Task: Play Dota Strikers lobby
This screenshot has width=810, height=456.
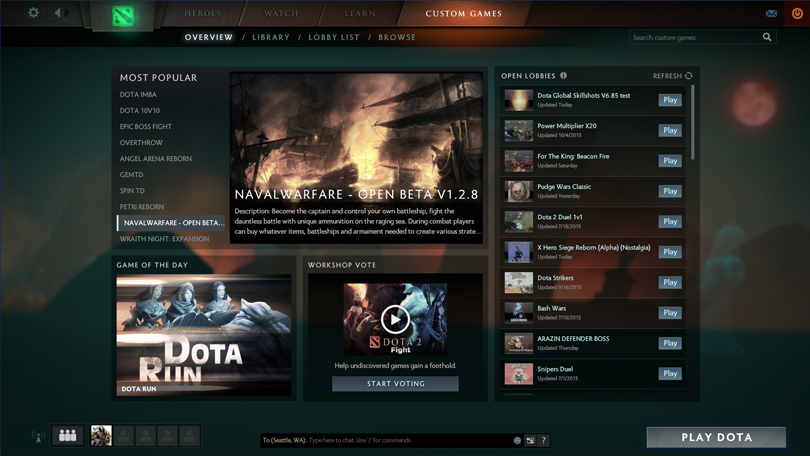Action: 670,282
